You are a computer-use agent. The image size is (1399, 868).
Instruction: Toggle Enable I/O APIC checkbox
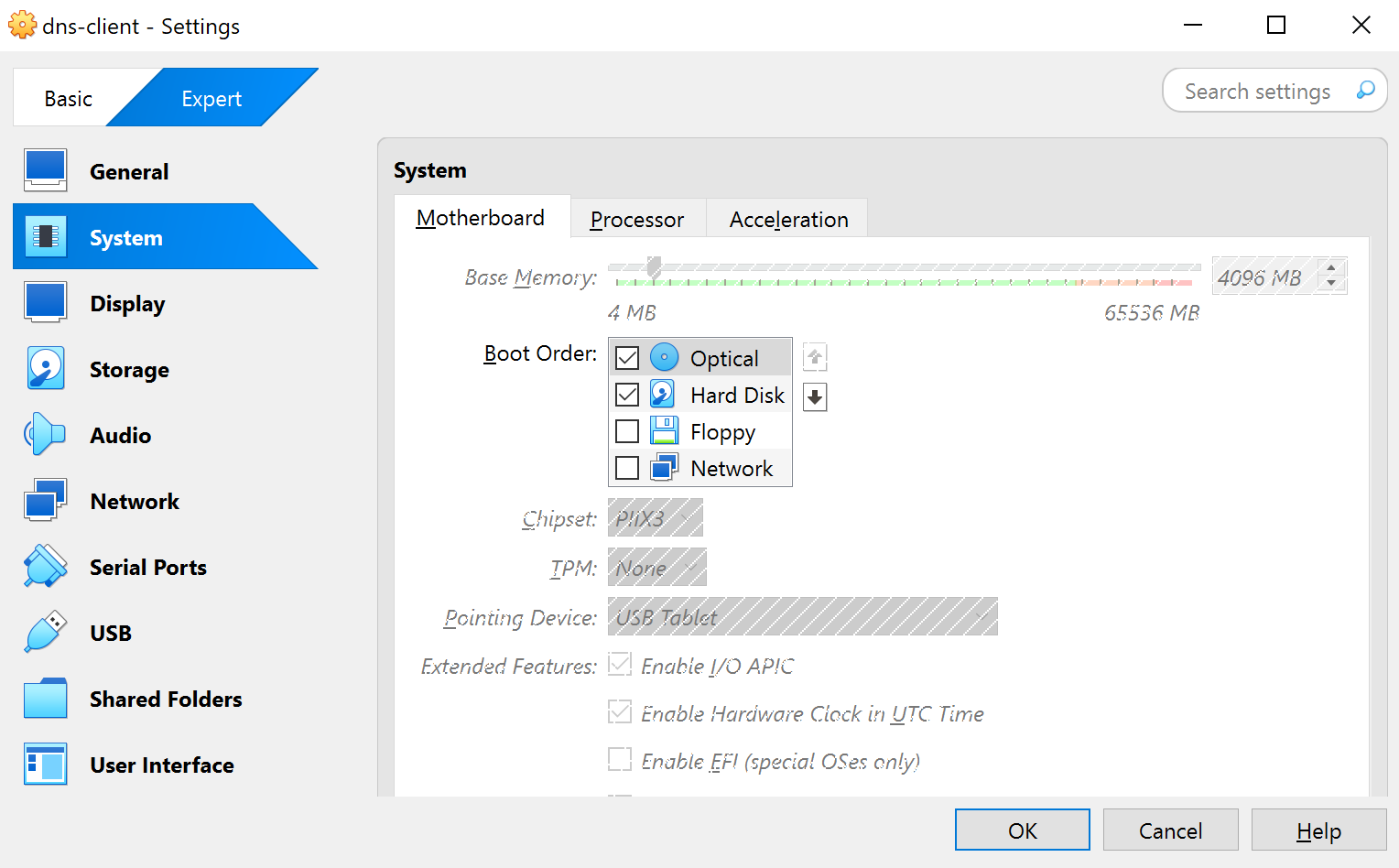620,665
